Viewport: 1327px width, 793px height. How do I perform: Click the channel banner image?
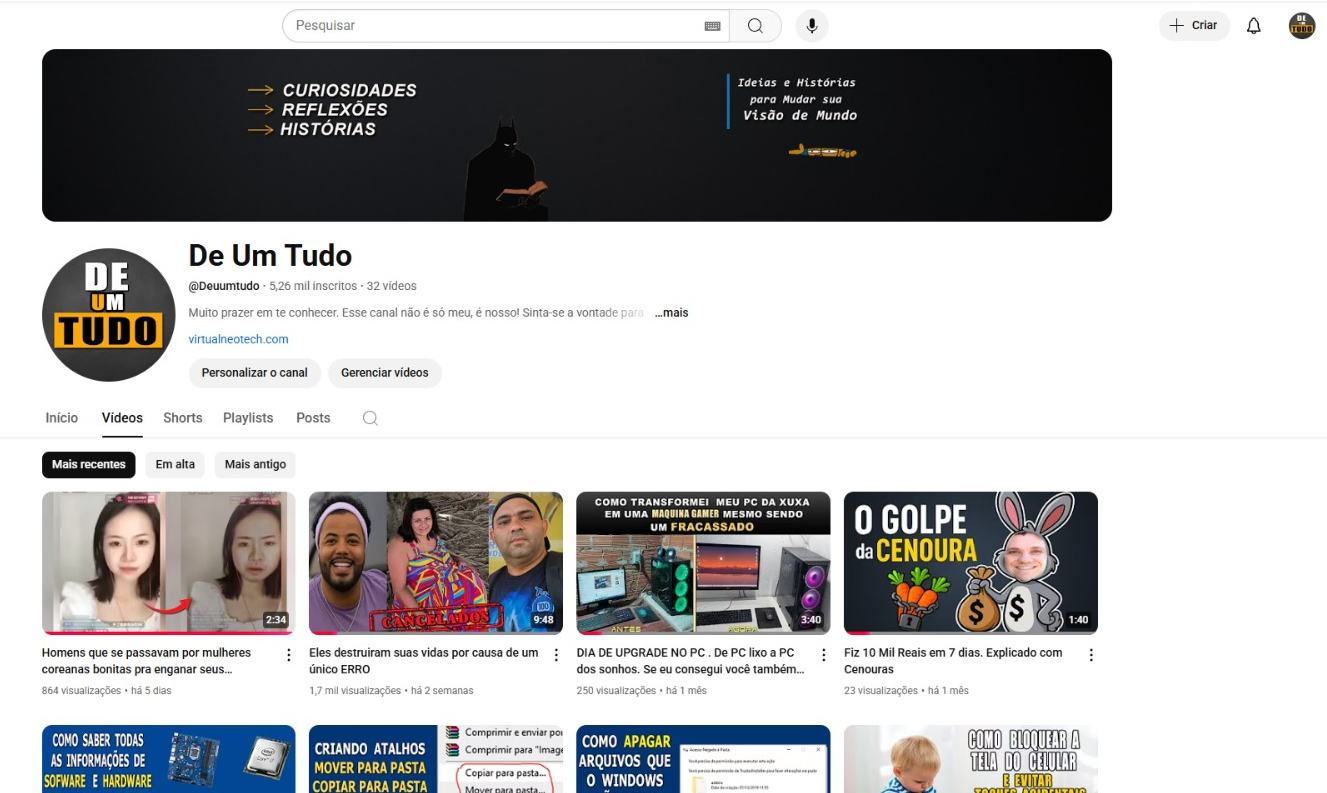pos(577,135)
